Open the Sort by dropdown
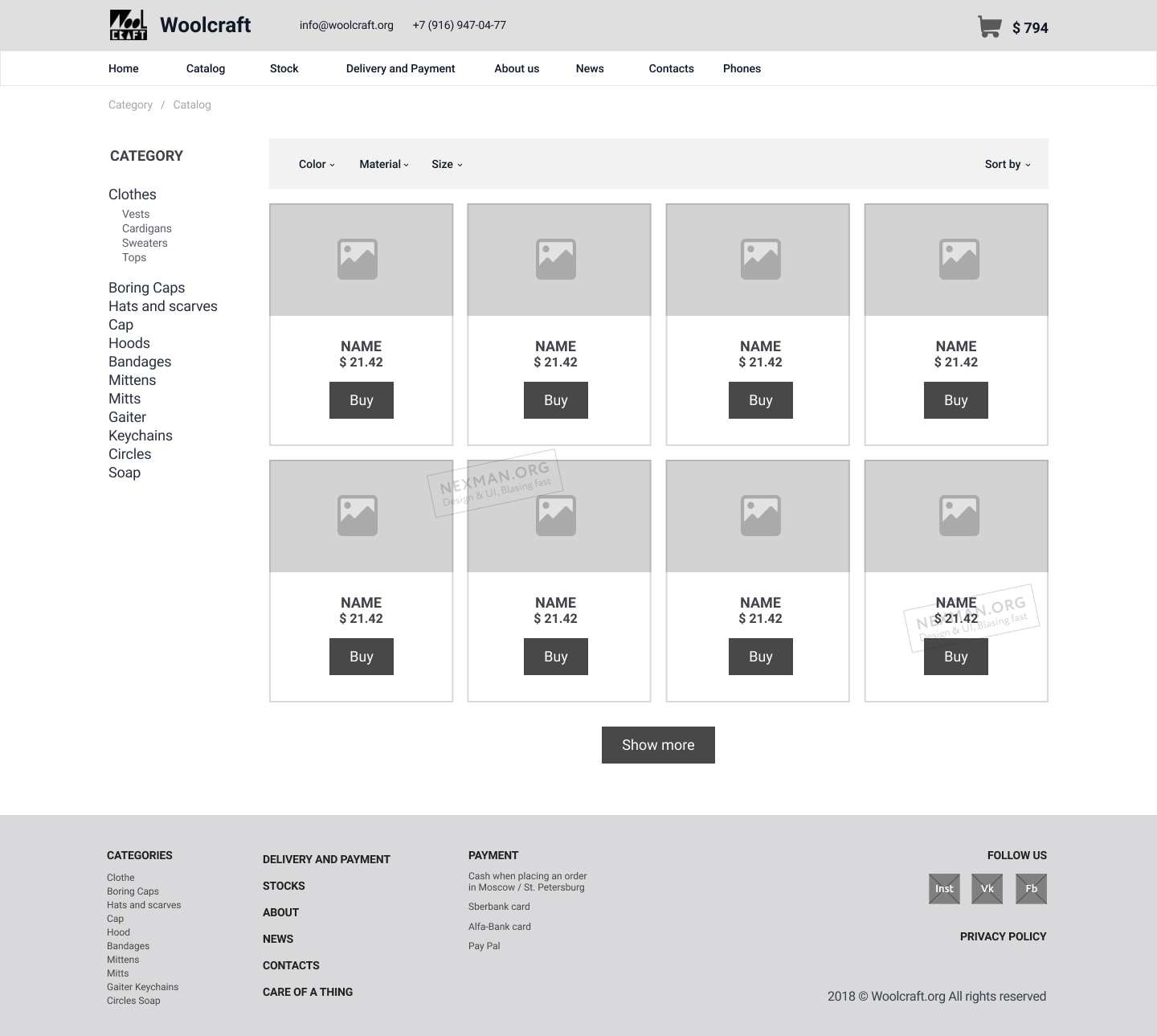The image size is (1157, 1036). pos(1006,164)
